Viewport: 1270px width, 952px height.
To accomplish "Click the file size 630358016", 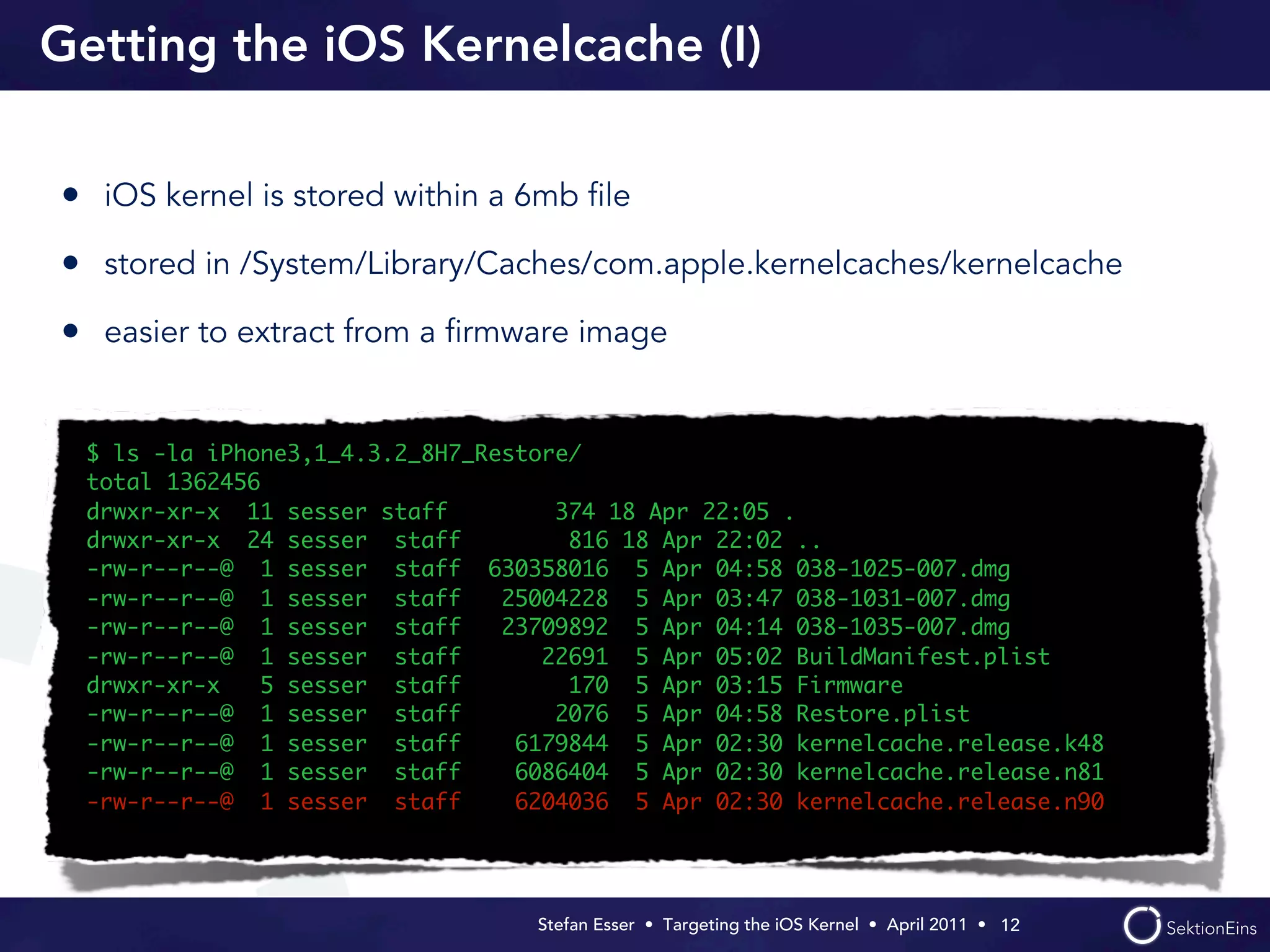I will 548,569.
